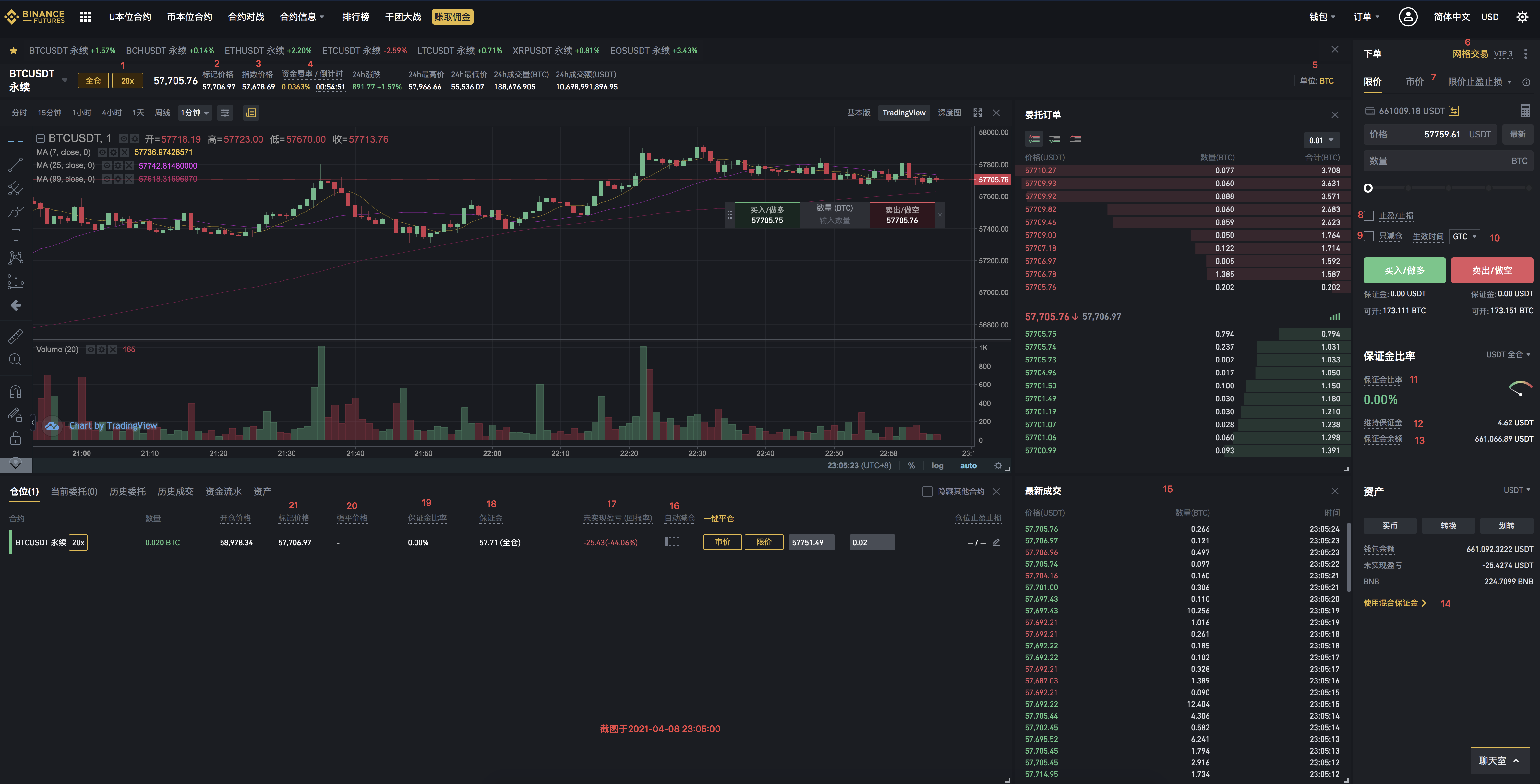Open the 1分钟 interval dropdown
The width and height of the screenshot is (1540, 784).
[195, 113]
